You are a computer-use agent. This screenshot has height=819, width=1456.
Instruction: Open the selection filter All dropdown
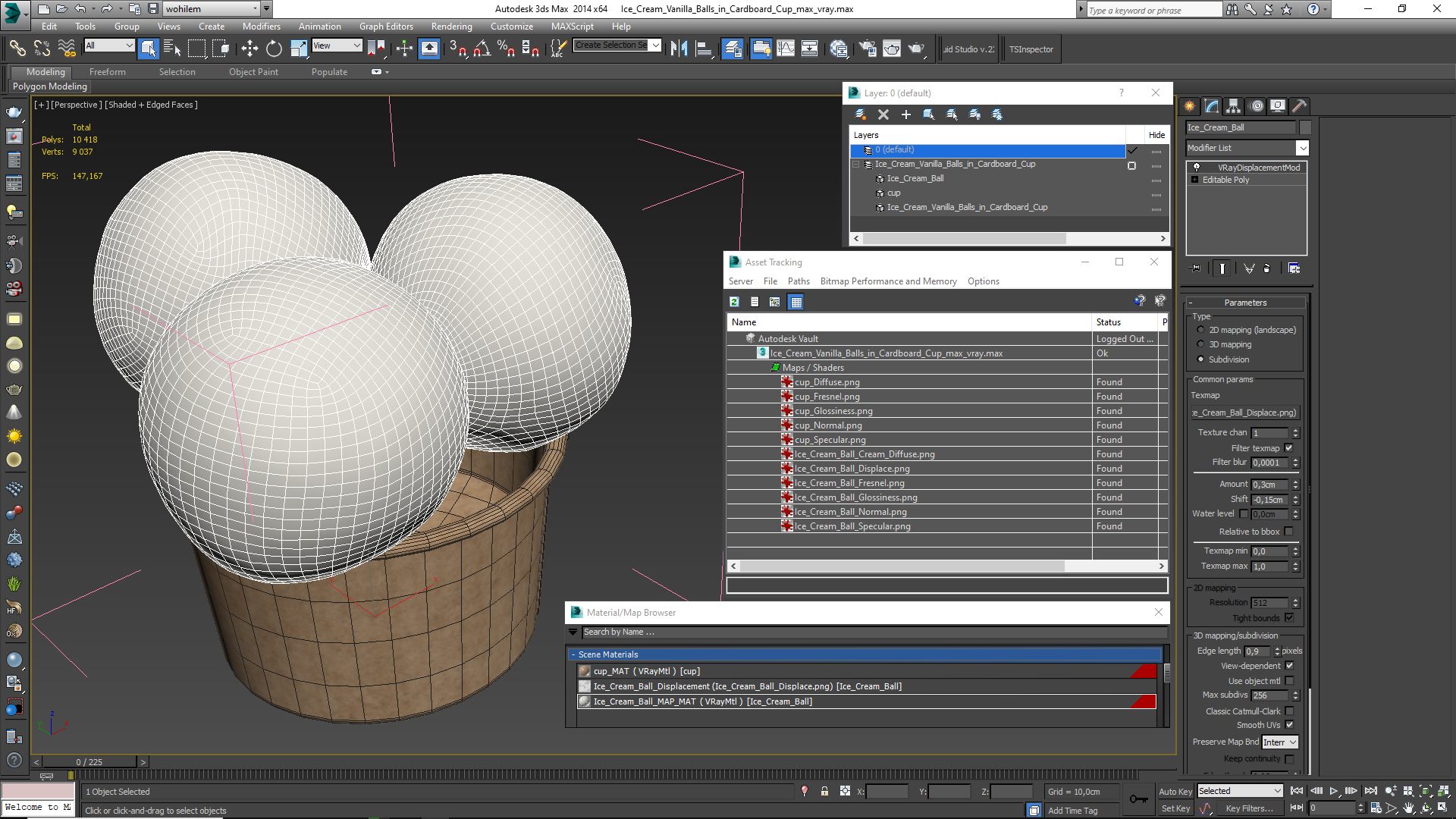[x=109, y=45]
